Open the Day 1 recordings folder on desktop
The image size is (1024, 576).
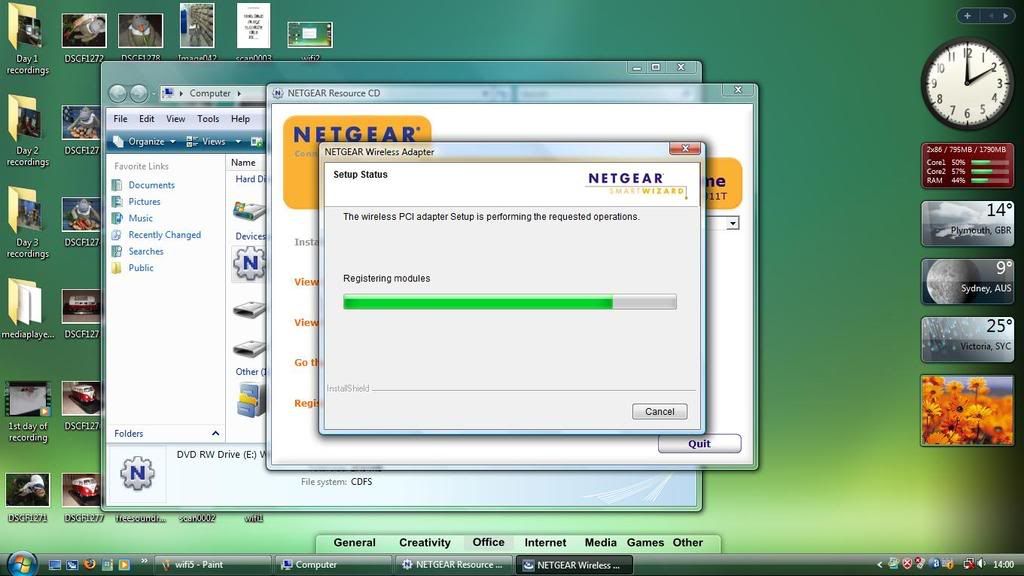tap(26, 39)
